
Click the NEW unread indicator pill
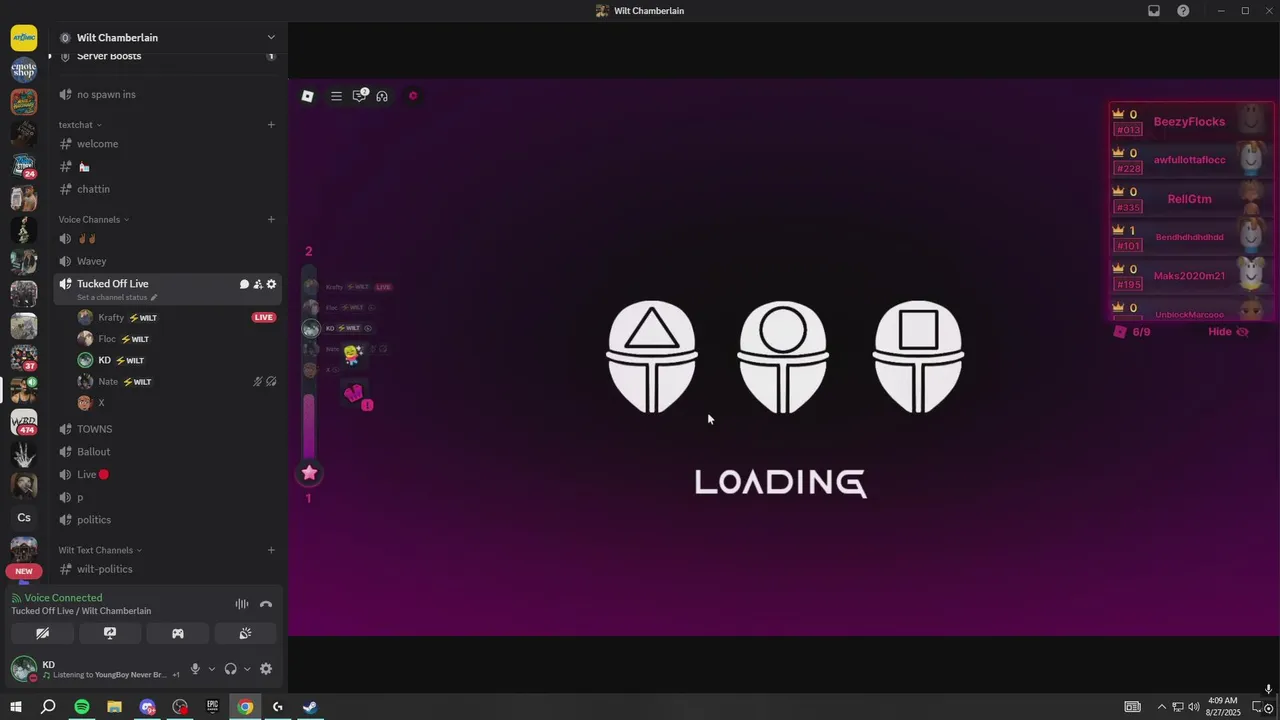[24, 572]
